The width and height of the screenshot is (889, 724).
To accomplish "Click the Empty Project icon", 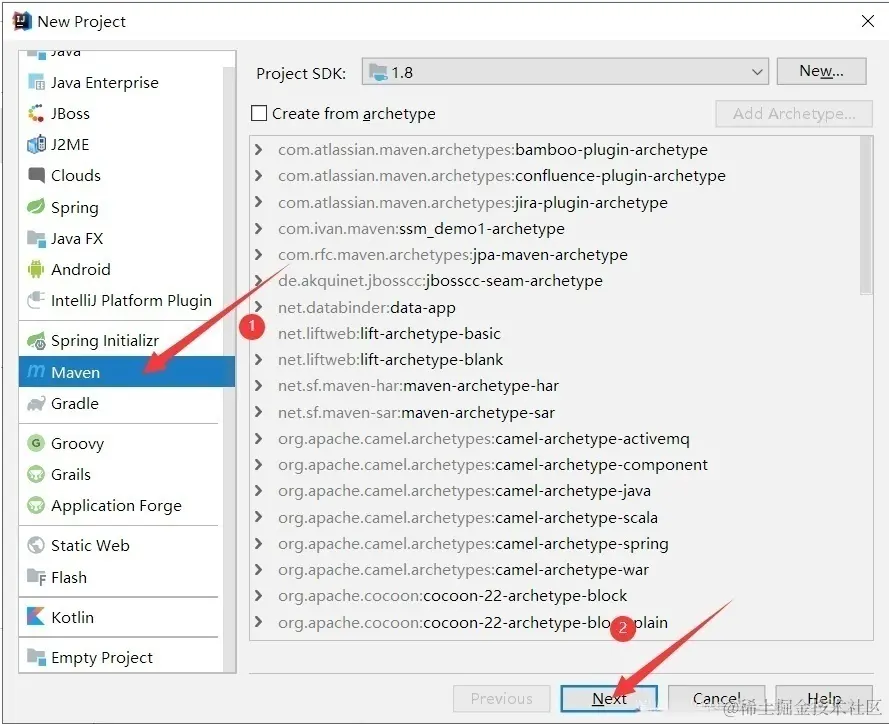I will point(36,657).
